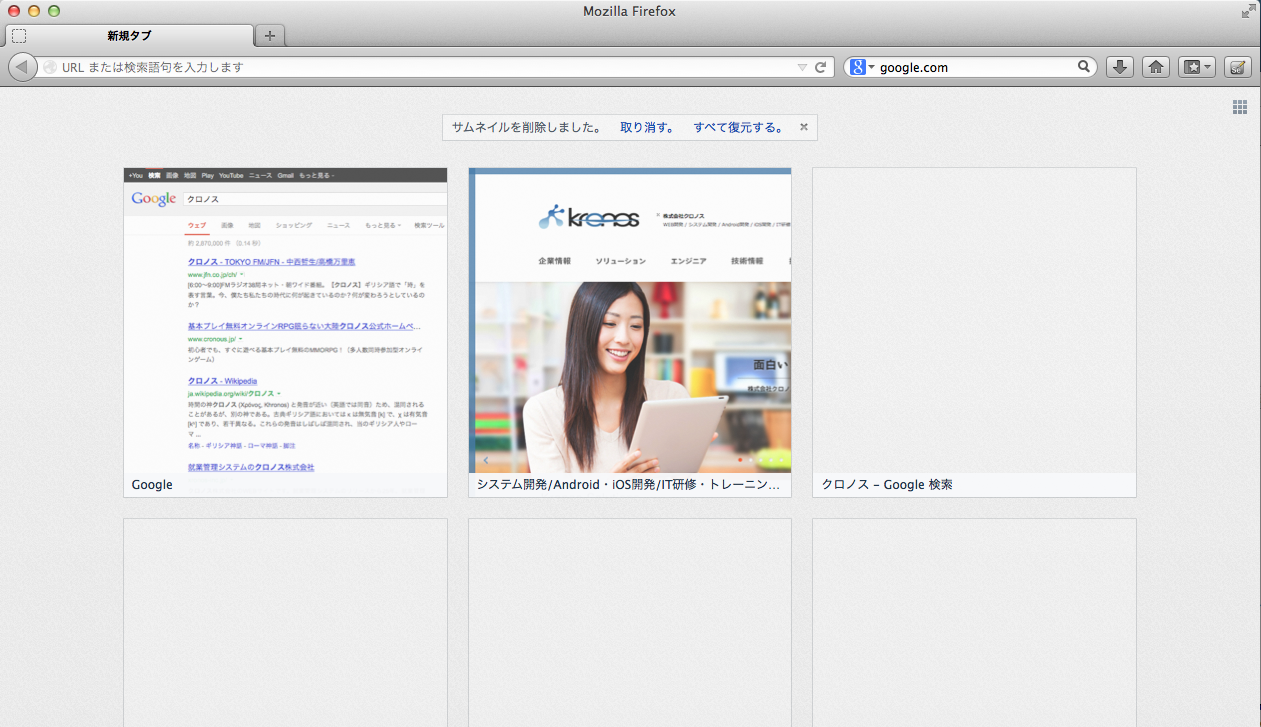Viewport: 1261px width, 727px height.
Task: Toggle the new tab thumbnail grid icon
Action: [x=1240, y=107]
